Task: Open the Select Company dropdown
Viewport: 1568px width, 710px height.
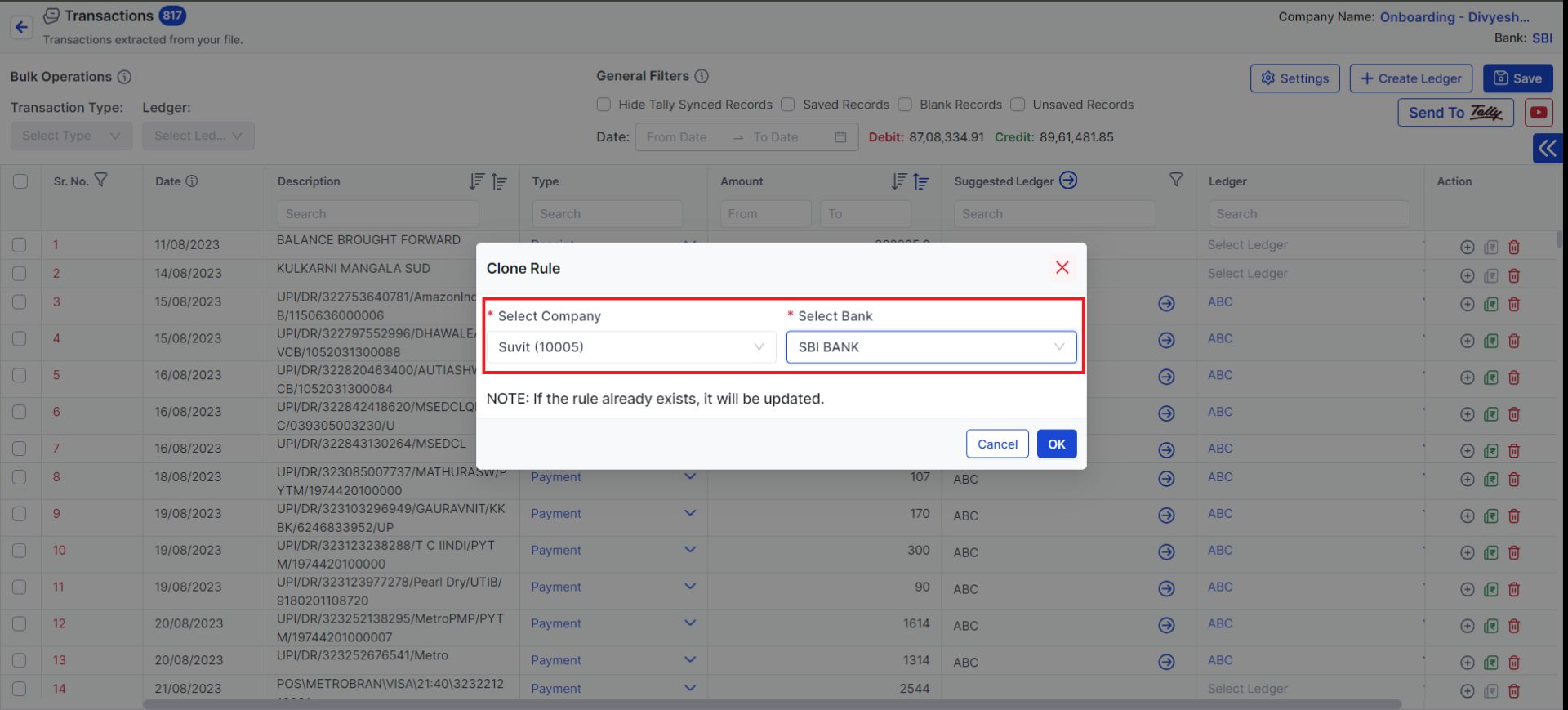Action: click(x=631, y=347)
